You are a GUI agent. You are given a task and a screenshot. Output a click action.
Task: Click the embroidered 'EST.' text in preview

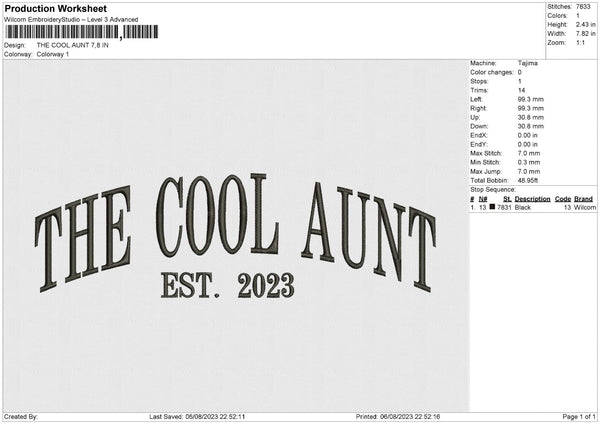tap(190, 285)
